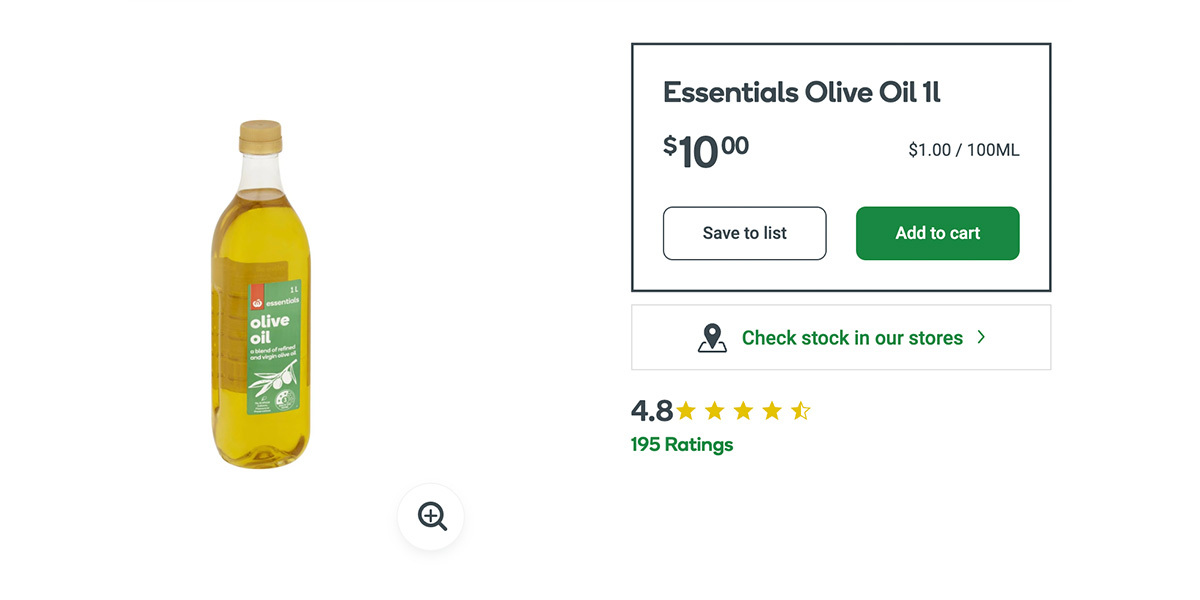Image resolution: width=1200 pixels, height=600 pixels.
Task: Click the green olive oil label on the bottle
Action: (x=275, y=350)
